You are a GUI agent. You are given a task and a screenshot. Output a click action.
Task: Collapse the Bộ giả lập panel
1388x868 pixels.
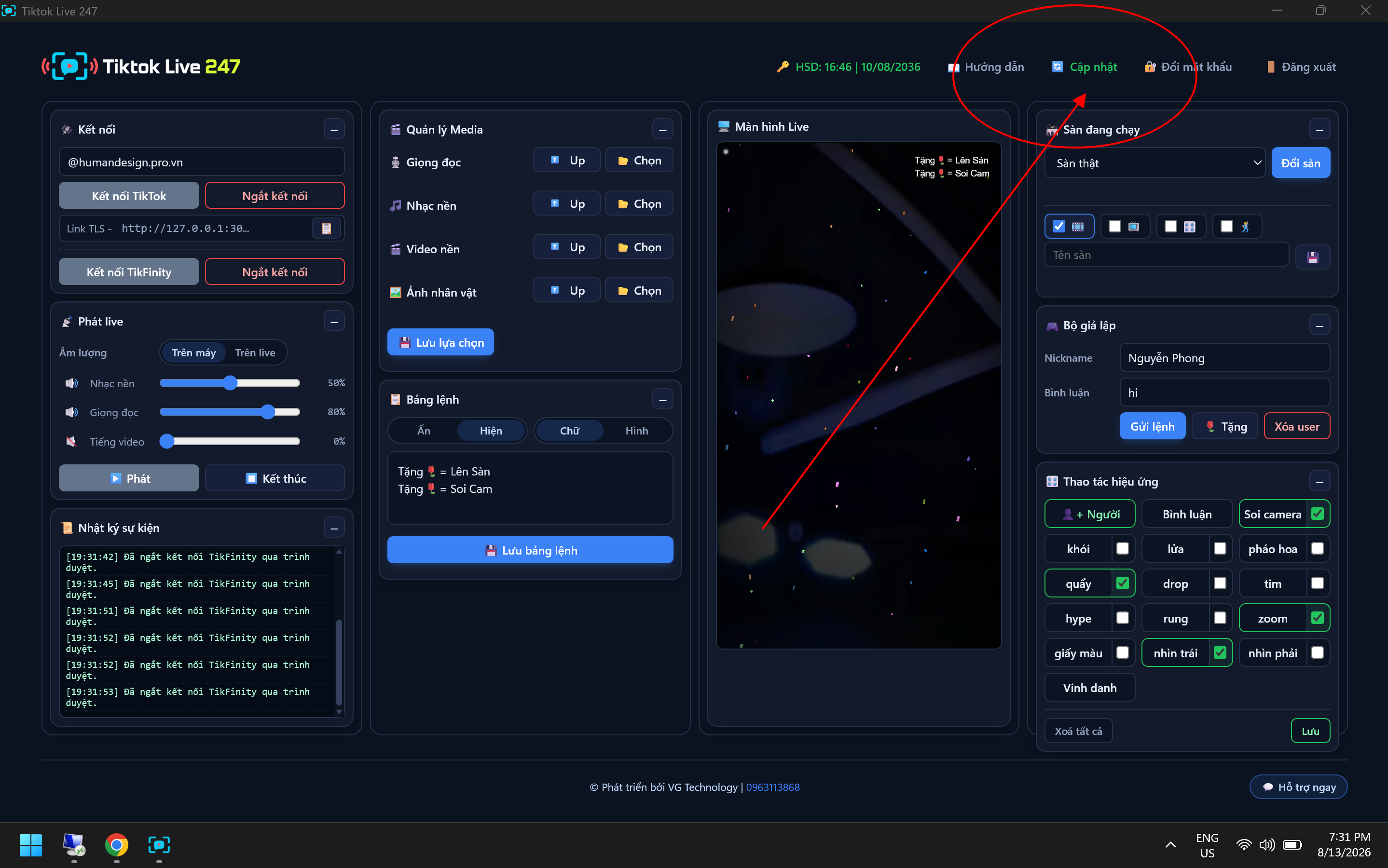click(1319, 325)
